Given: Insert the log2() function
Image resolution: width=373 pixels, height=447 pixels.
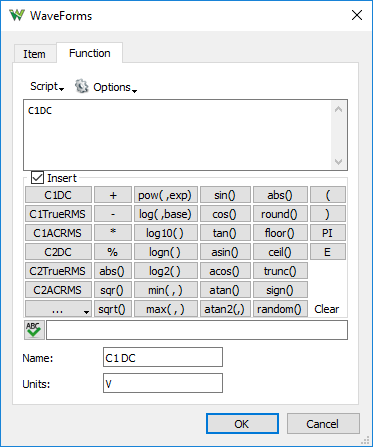Looking at the screenshot, I should pyautogui.click(x=166, y=271).
